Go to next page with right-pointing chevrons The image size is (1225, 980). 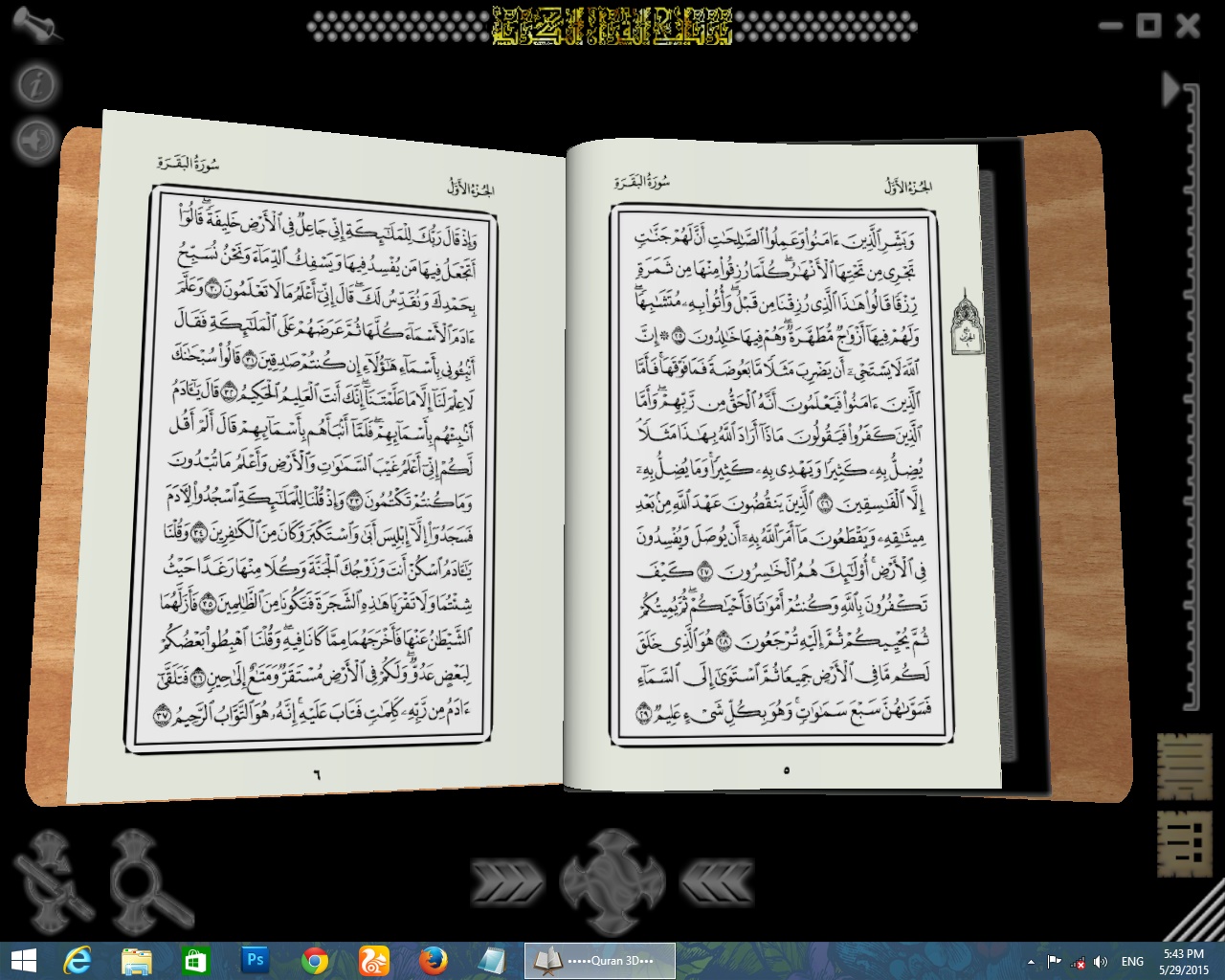506,881
